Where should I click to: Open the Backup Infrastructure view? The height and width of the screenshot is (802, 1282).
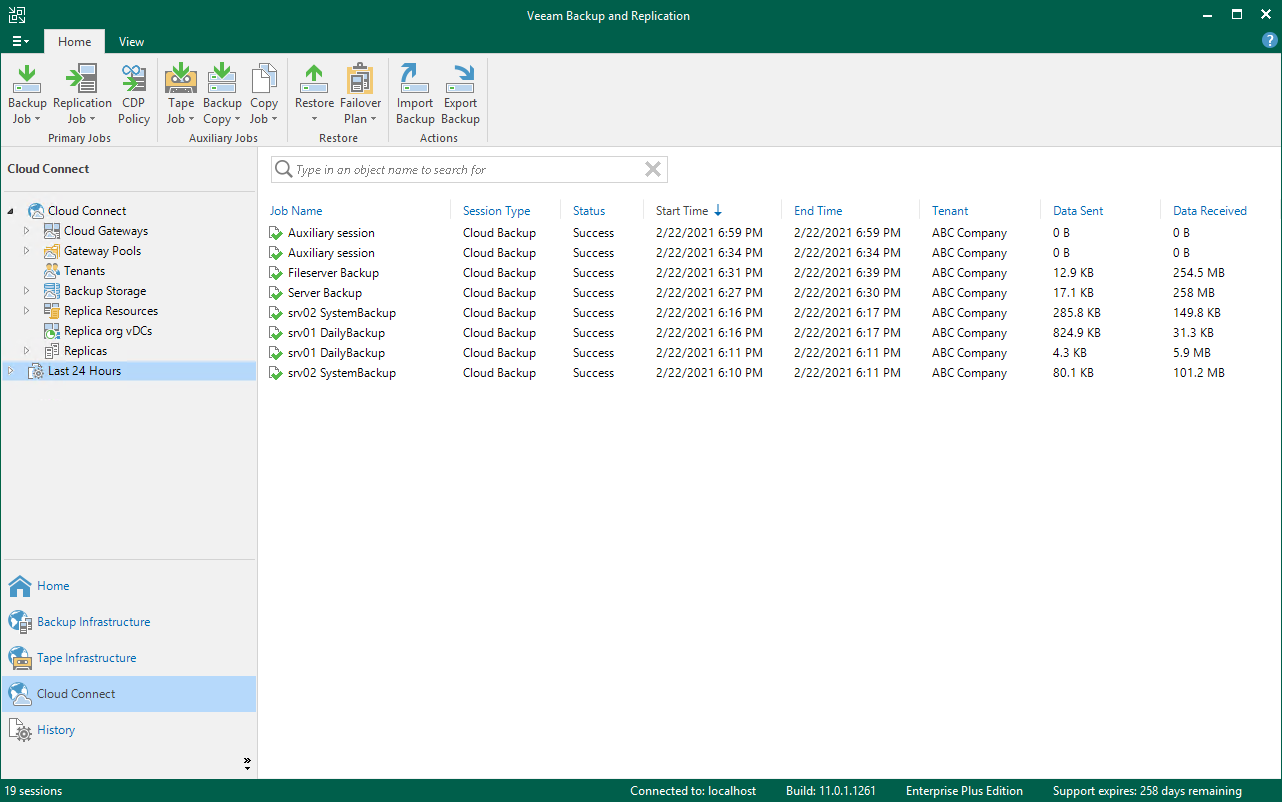(x=128, y=622)
